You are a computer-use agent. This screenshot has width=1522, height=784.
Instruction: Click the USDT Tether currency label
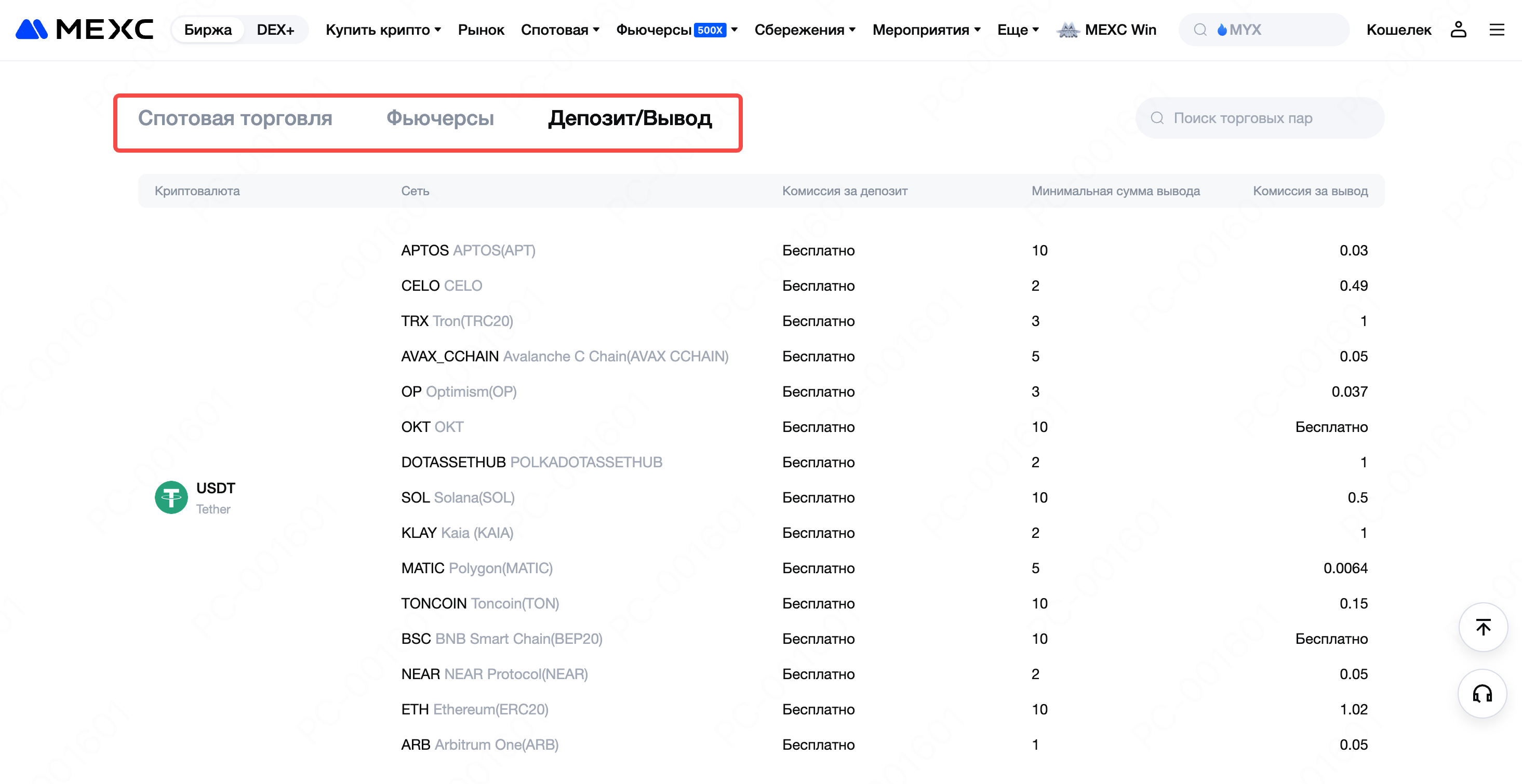tap(216, 498)
